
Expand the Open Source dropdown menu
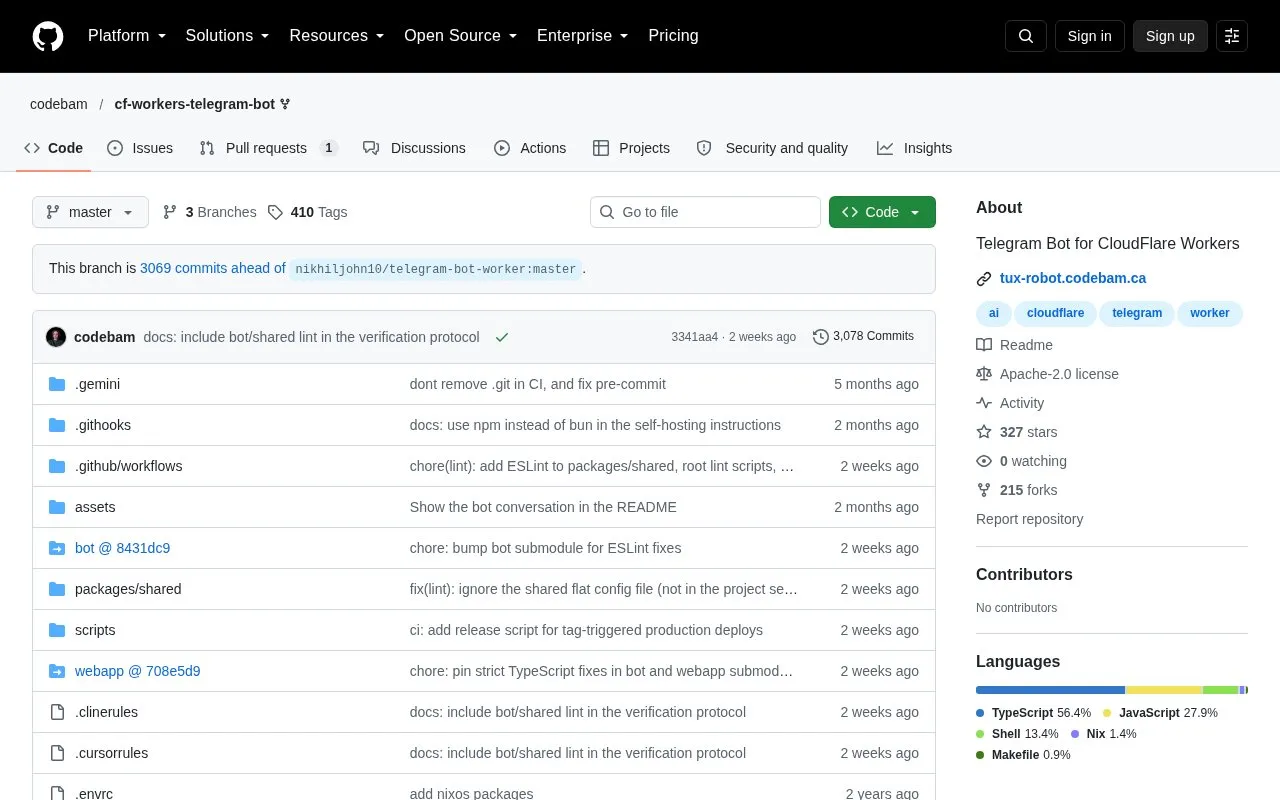(x=461, y=36)
